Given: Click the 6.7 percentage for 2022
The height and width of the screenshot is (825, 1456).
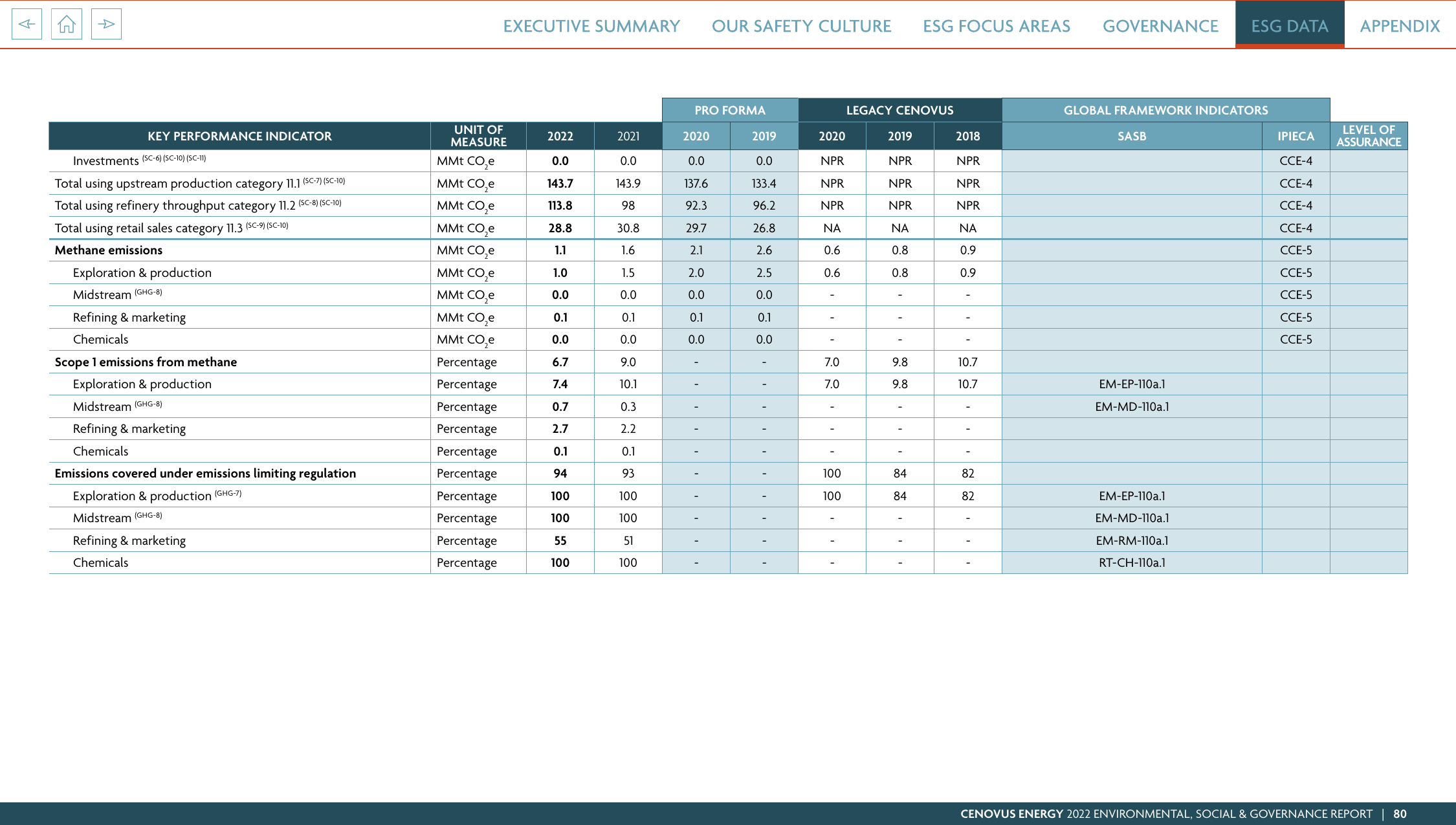Looking at the screenshot, I should coord(560,362).
